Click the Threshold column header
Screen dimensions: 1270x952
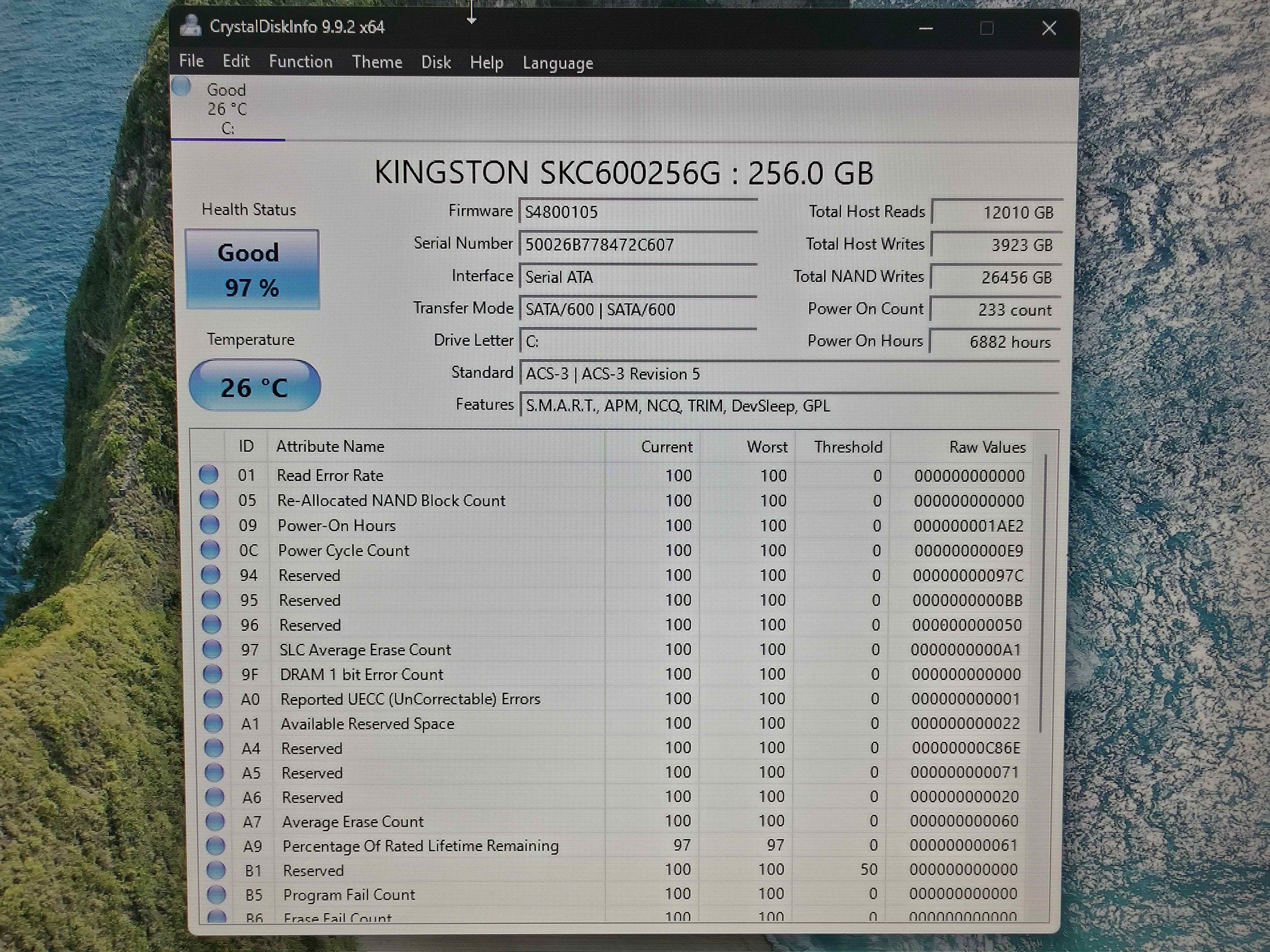(x=842, y=447)
